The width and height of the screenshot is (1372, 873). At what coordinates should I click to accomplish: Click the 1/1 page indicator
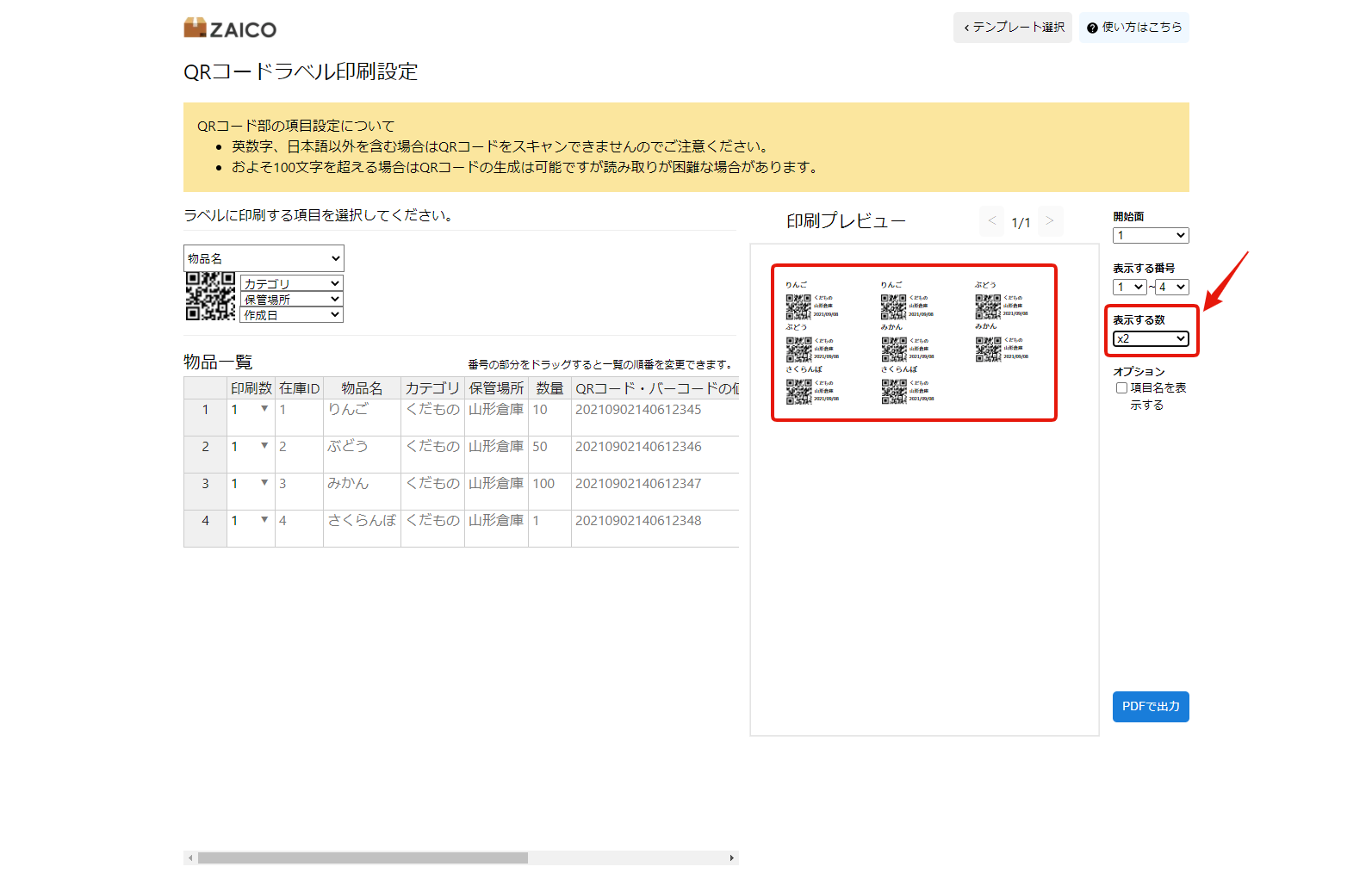pos(1021,222)
